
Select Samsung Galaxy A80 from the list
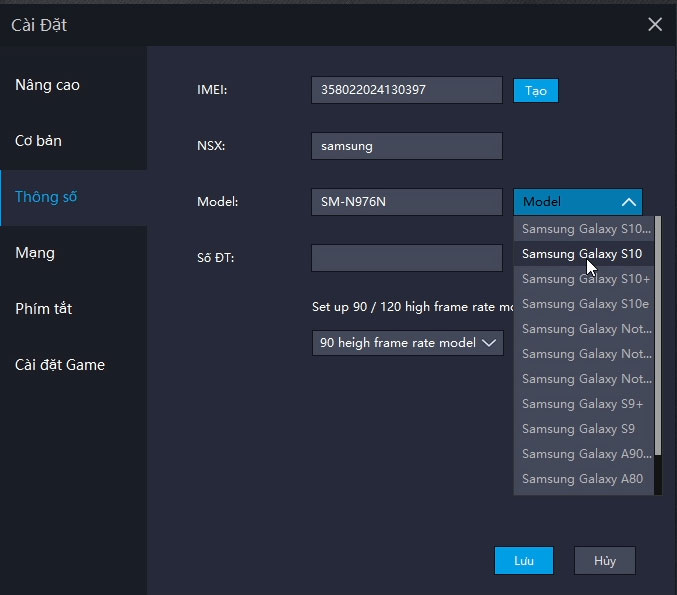pos(582,479)
